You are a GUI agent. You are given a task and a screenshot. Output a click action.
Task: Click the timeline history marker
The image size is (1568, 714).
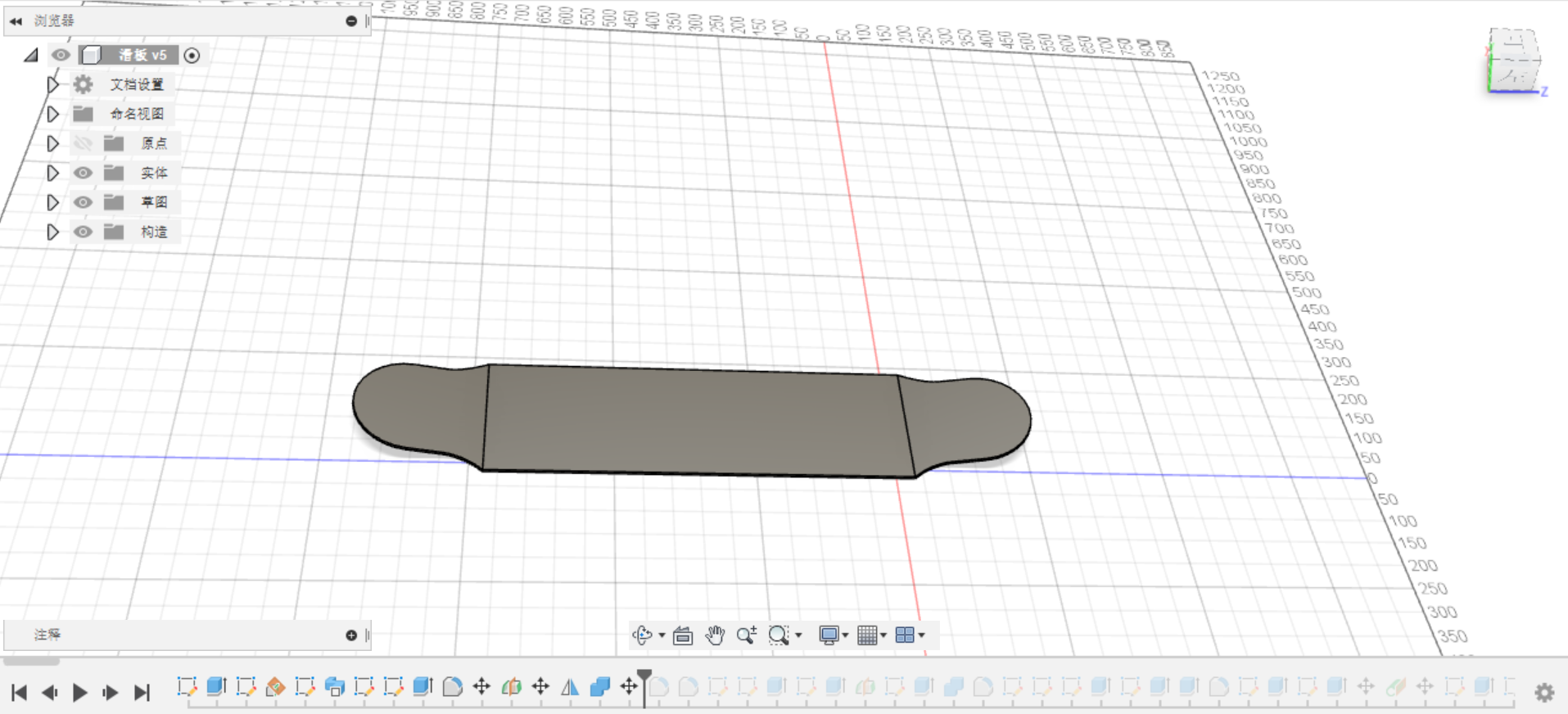[644, 686]
